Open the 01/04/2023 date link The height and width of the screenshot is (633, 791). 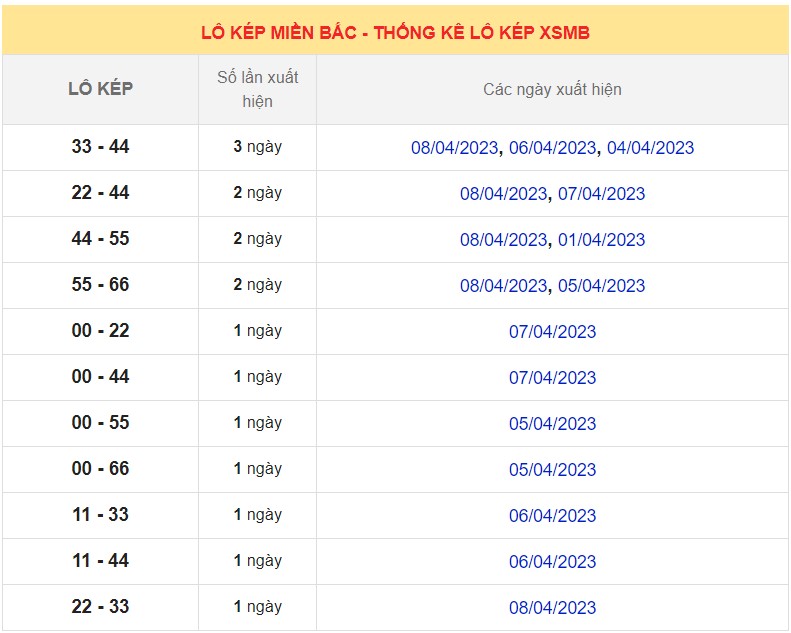point(601,240)
